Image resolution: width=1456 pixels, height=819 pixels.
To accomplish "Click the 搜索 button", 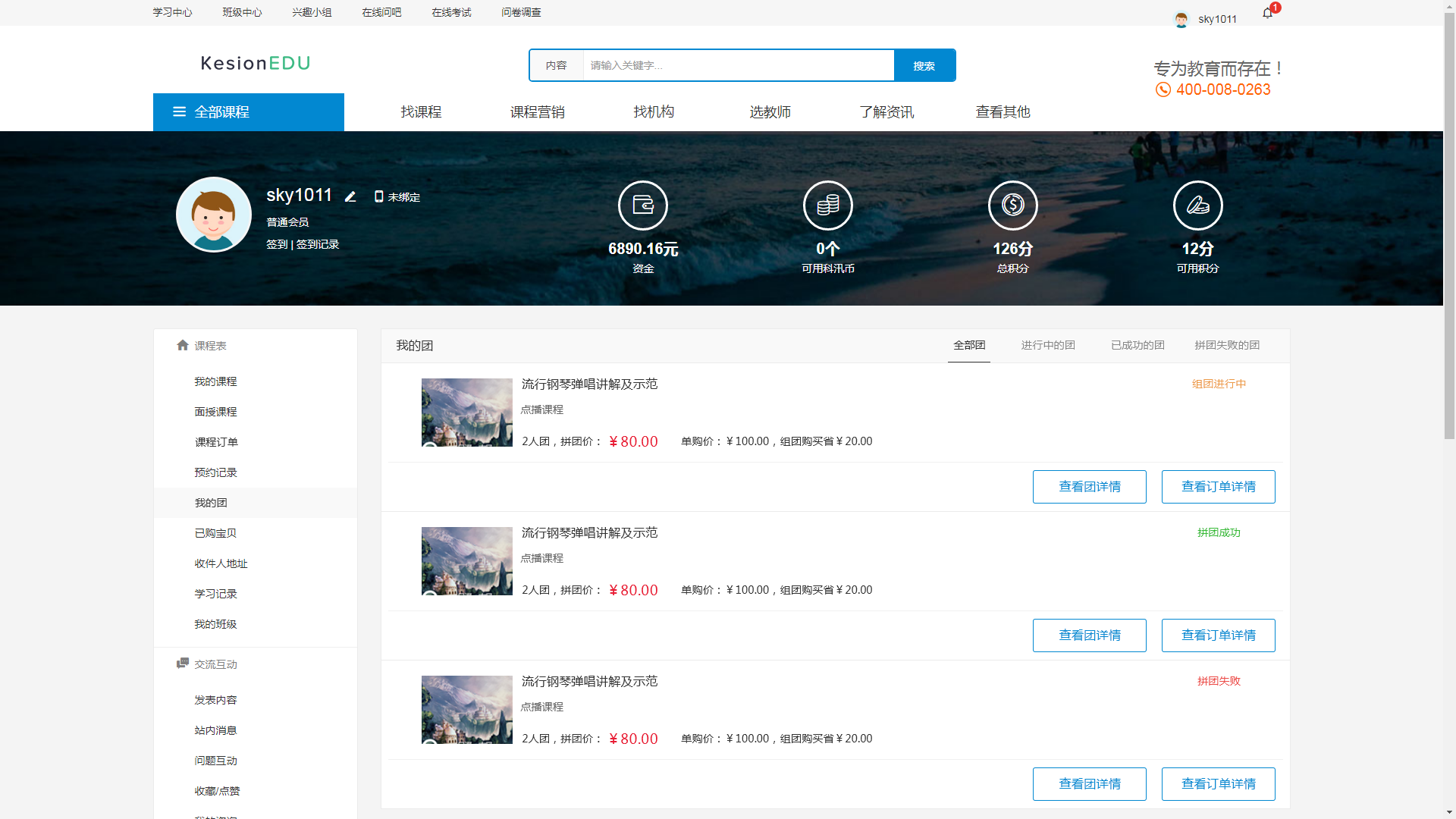I will click(x=924, y=65).
